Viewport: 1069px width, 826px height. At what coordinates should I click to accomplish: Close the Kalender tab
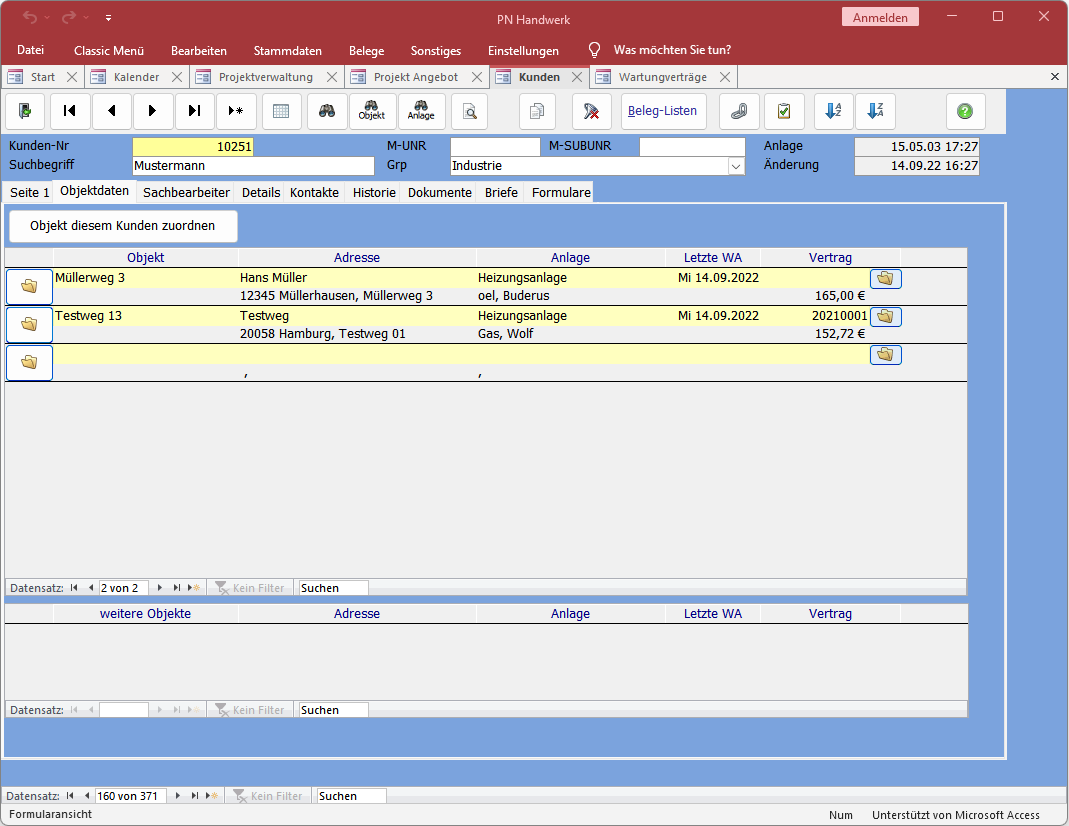177,77
